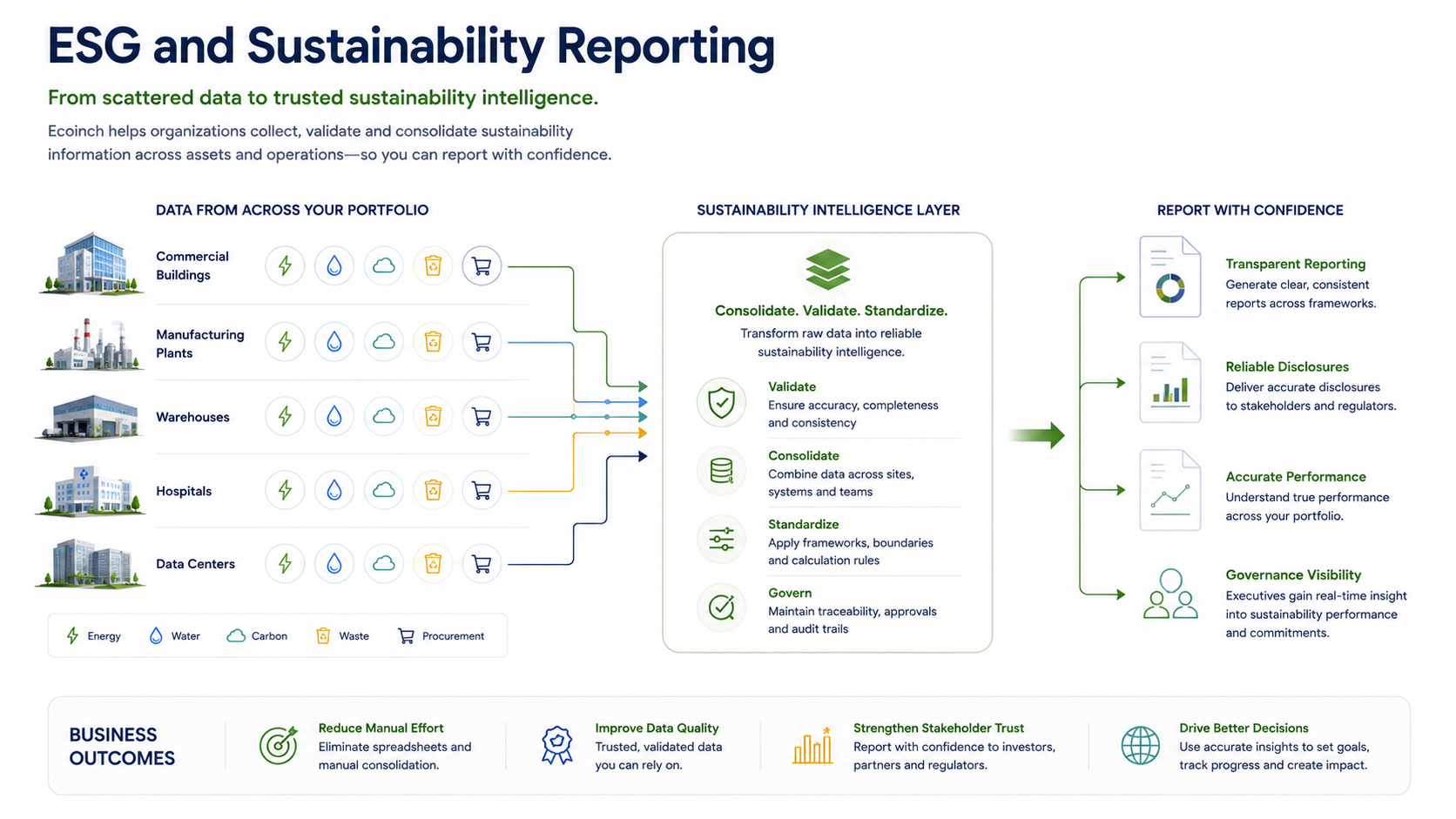Click the "ESG and Sustainability Reporting" title
The width and height of the screenshot is (1456, 819).
point(411,46)
